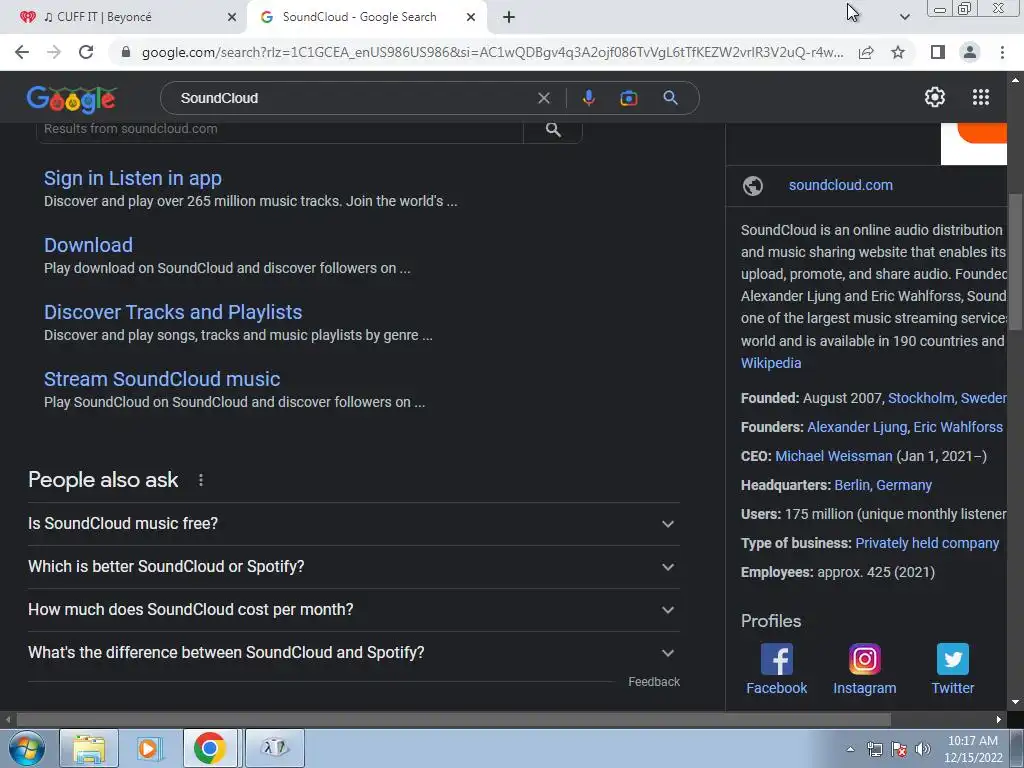Open the Wikipedia source link
The width and height of the screenshot is (1024, 768).
771,363
